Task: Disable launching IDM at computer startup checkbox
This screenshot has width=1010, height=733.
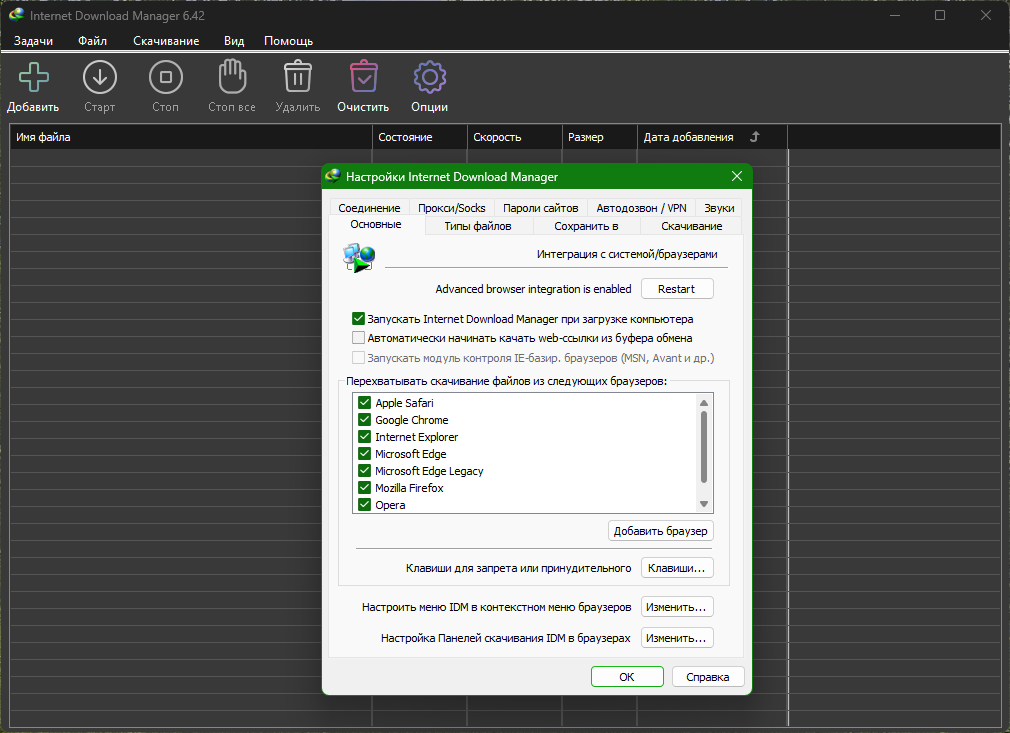Action: click(x=359, y=319)
